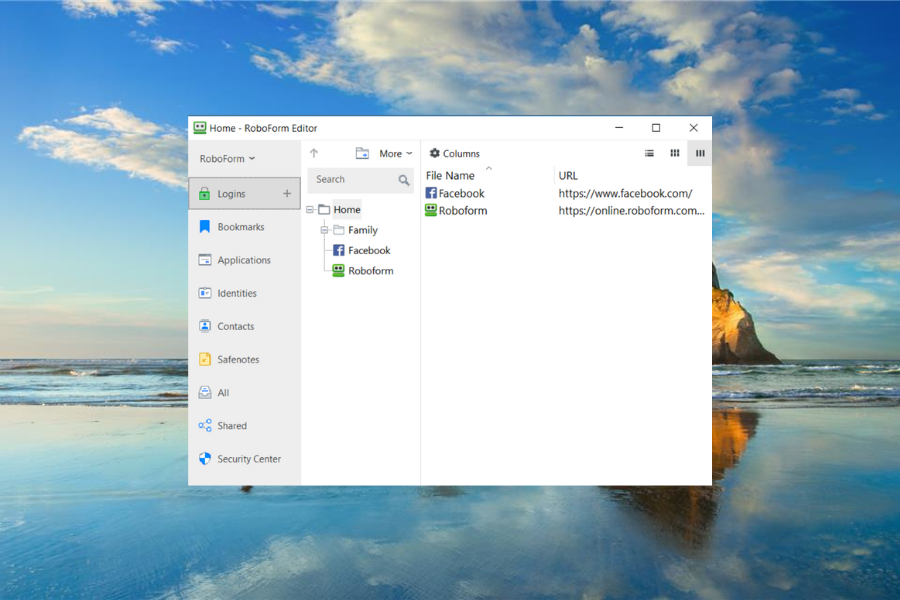Screen dimensions: 900x600
Task: Open the Logins section
Action: [245, 194]
